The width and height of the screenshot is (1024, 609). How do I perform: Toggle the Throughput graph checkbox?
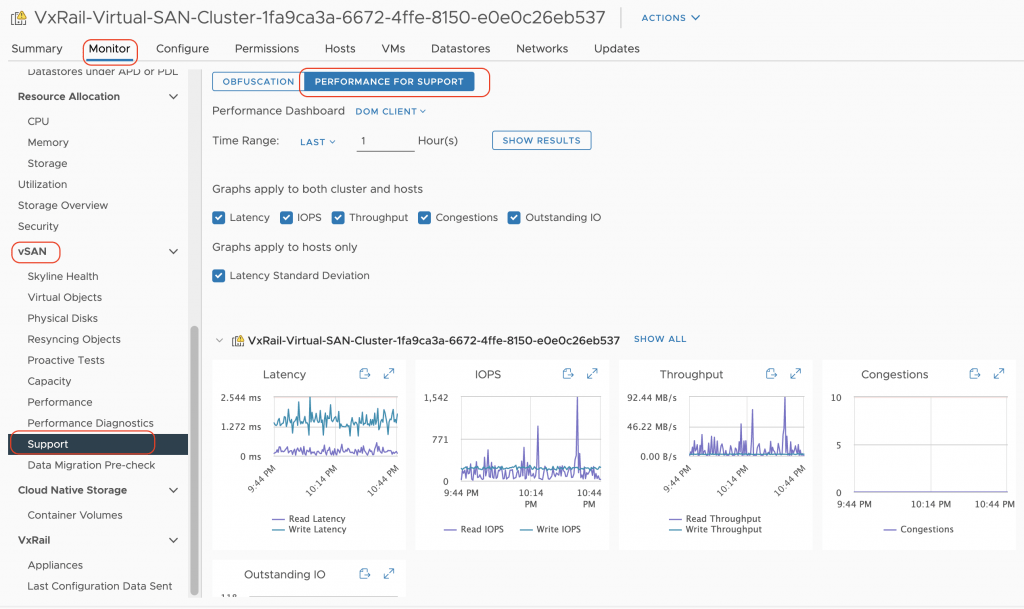tap(338, 218)
